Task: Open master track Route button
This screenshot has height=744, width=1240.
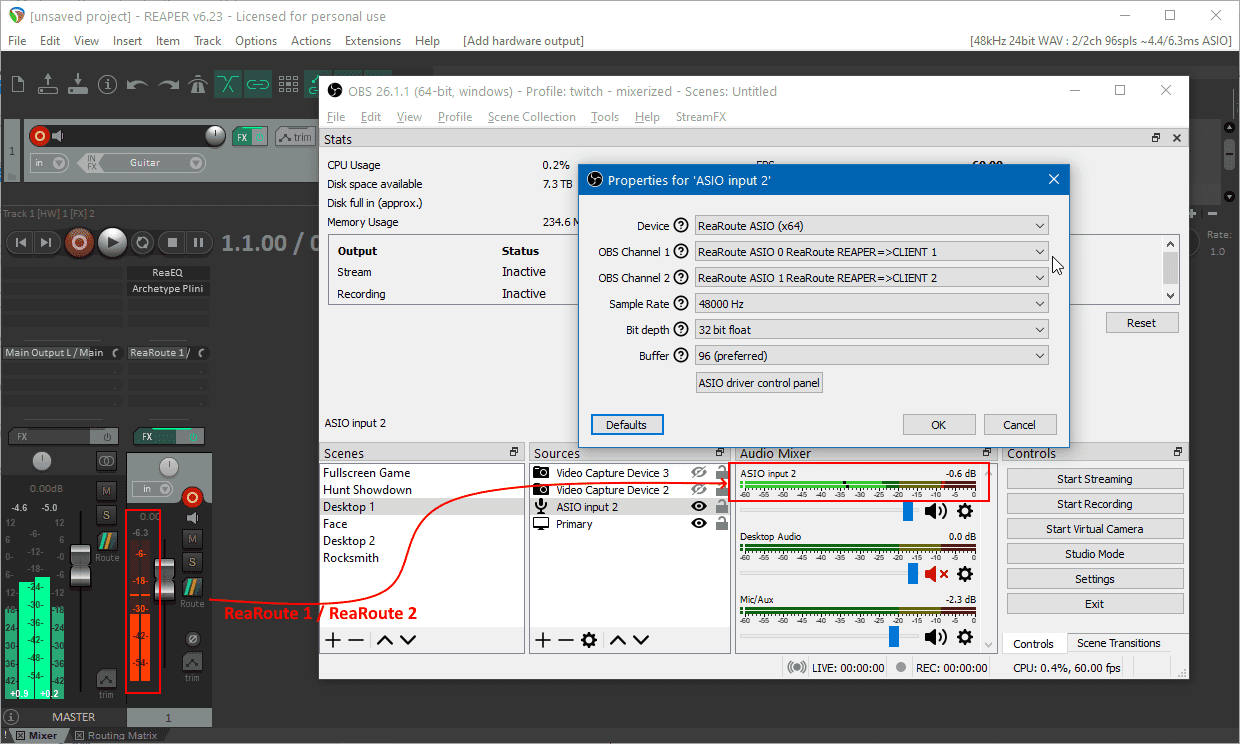Action: (107, 546)
